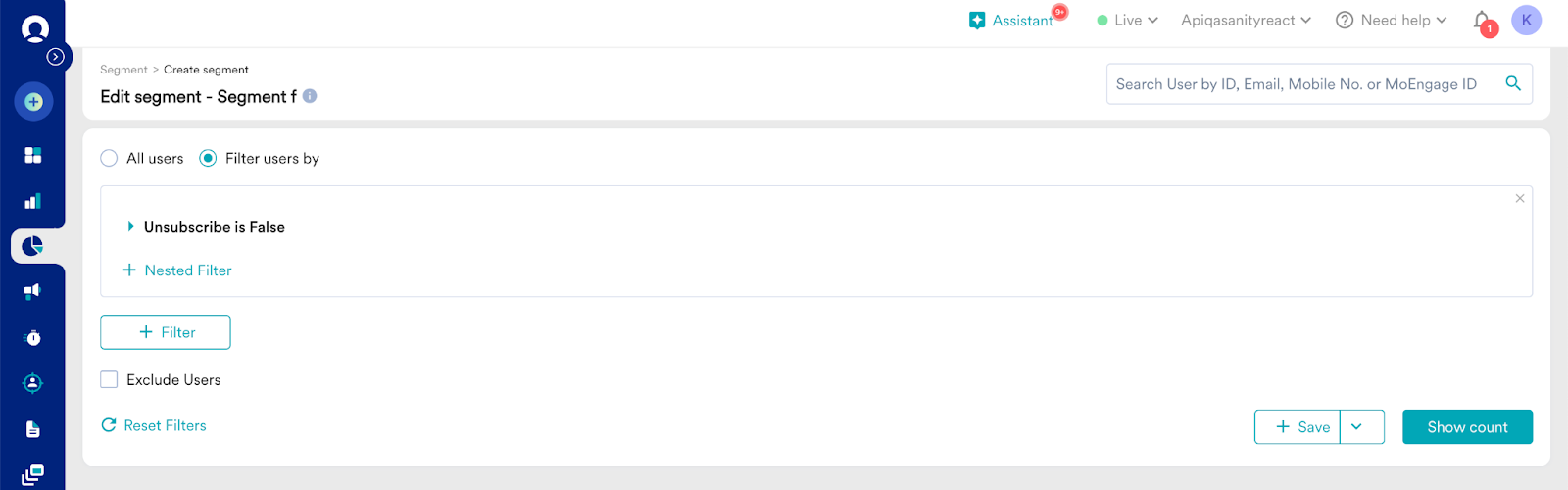
Task: Open the analytics bar chart icon
Action: pyautogui.click(x=33, y=201)
